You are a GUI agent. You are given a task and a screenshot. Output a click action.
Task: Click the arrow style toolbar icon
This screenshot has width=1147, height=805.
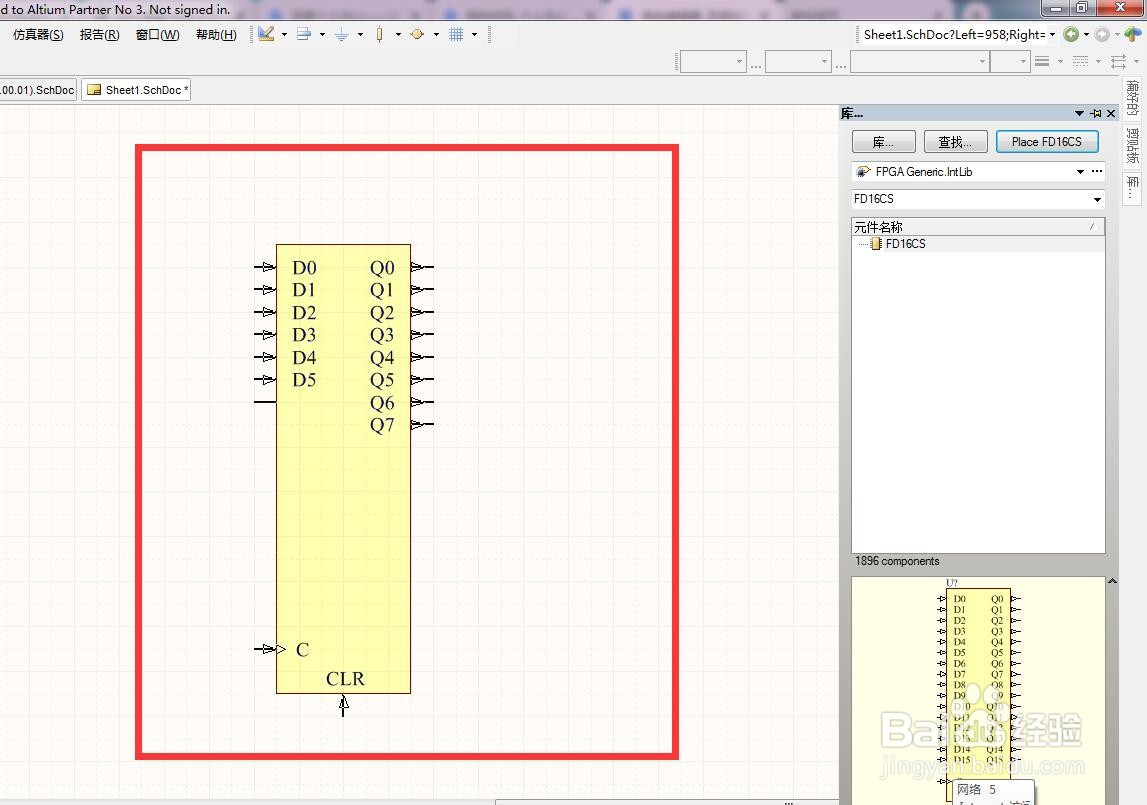[x=1118, y=62]
